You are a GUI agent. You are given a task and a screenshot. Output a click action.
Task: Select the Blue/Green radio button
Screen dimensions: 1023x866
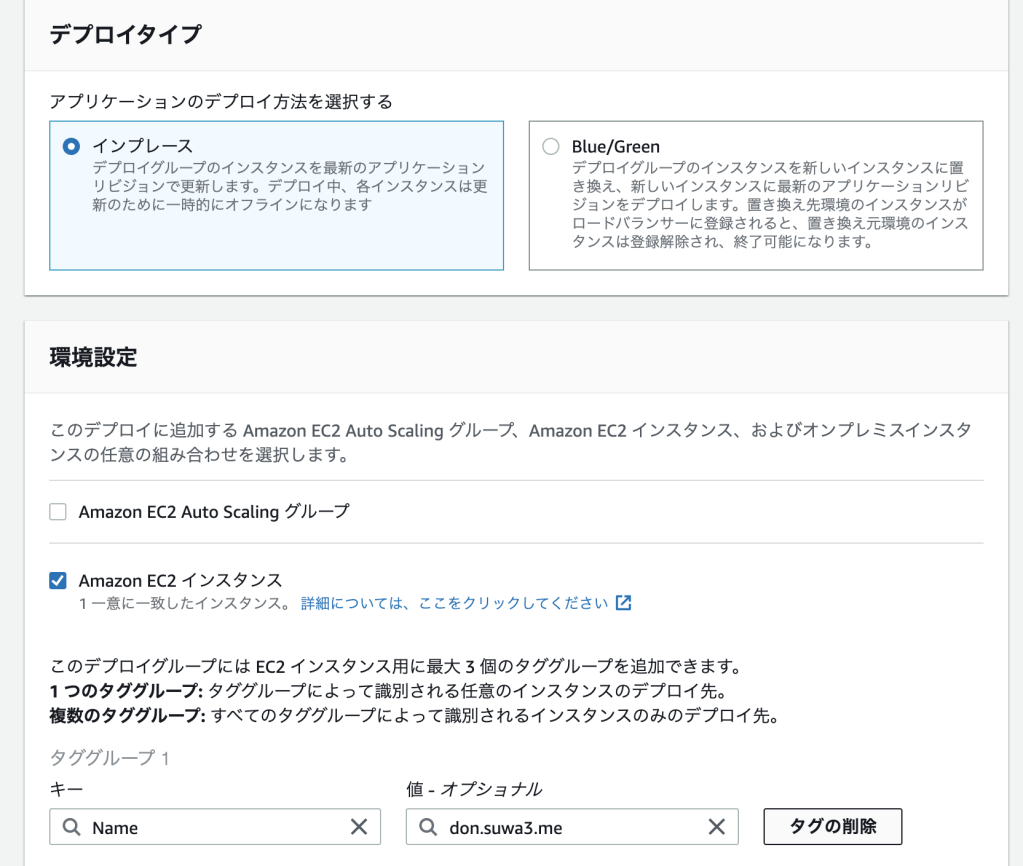pos(551,146)
